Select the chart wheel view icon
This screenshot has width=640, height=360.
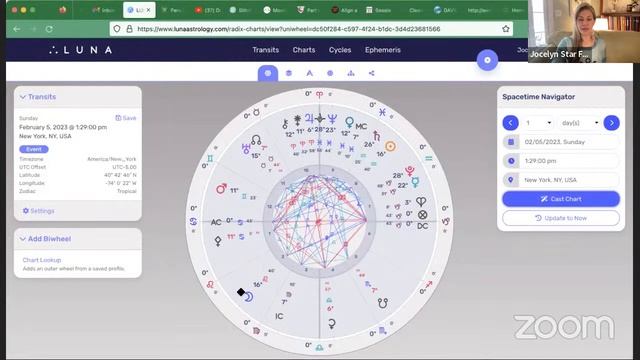pos(268,73)
